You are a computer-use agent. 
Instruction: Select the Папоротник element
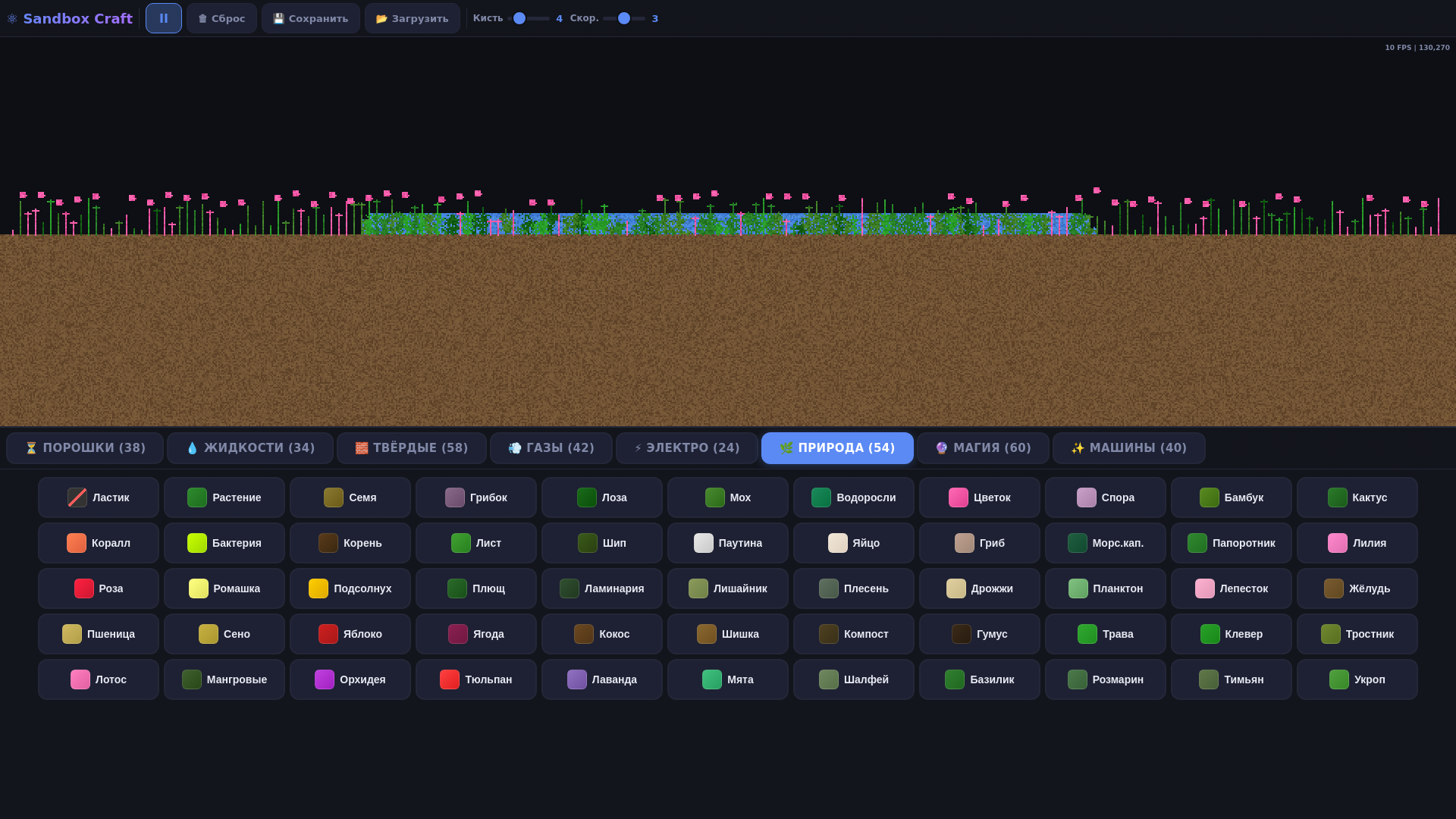[1232, 543]
